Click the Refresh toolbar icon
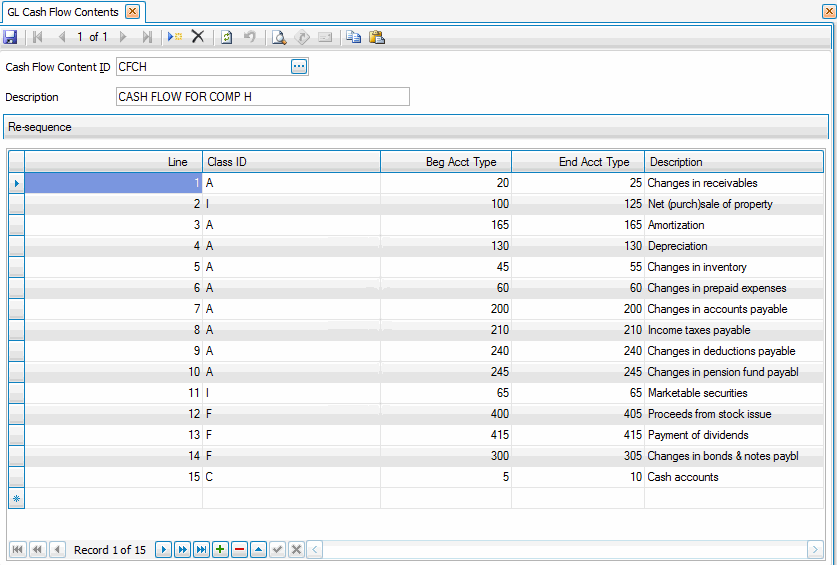The width and height of the screenshot is (837, 565). 227,37
